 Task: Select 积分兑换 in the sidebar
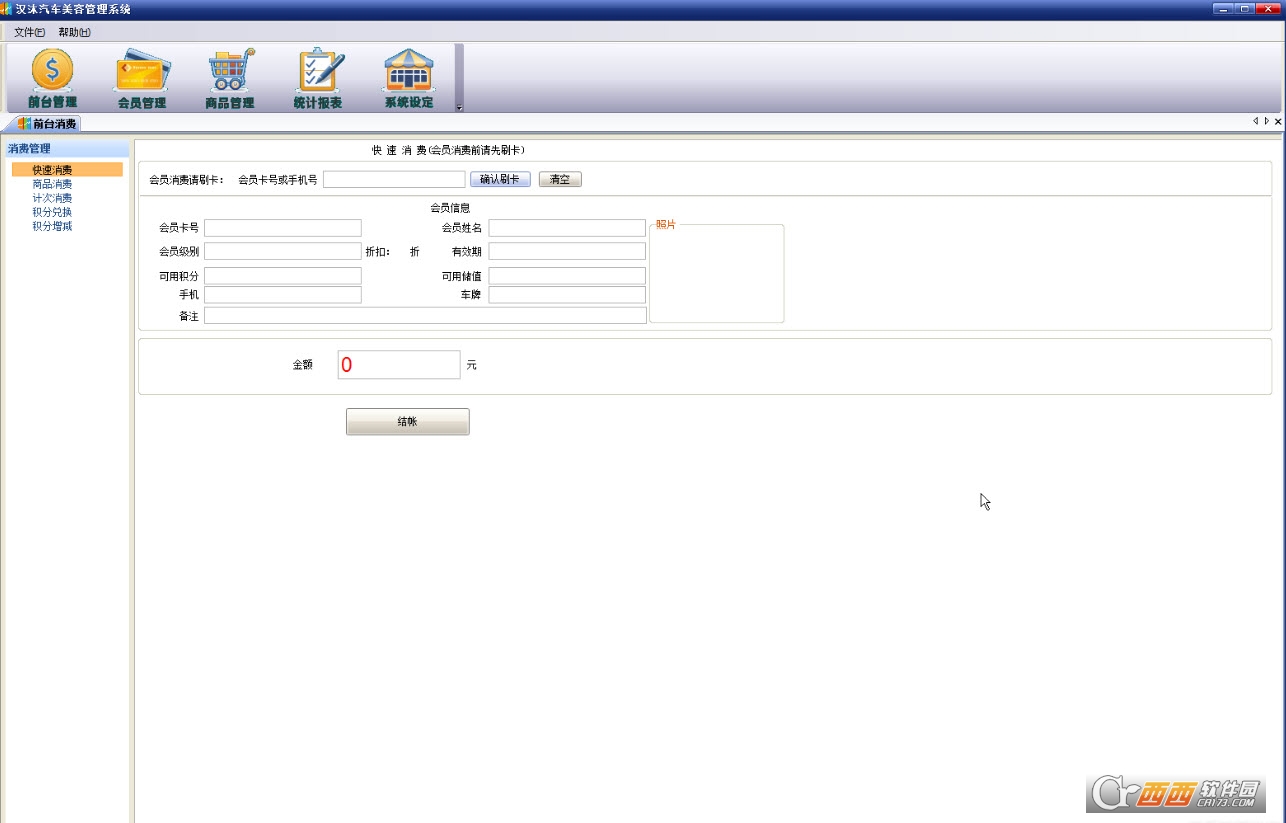pyautogui.click(x=52, y=212)
